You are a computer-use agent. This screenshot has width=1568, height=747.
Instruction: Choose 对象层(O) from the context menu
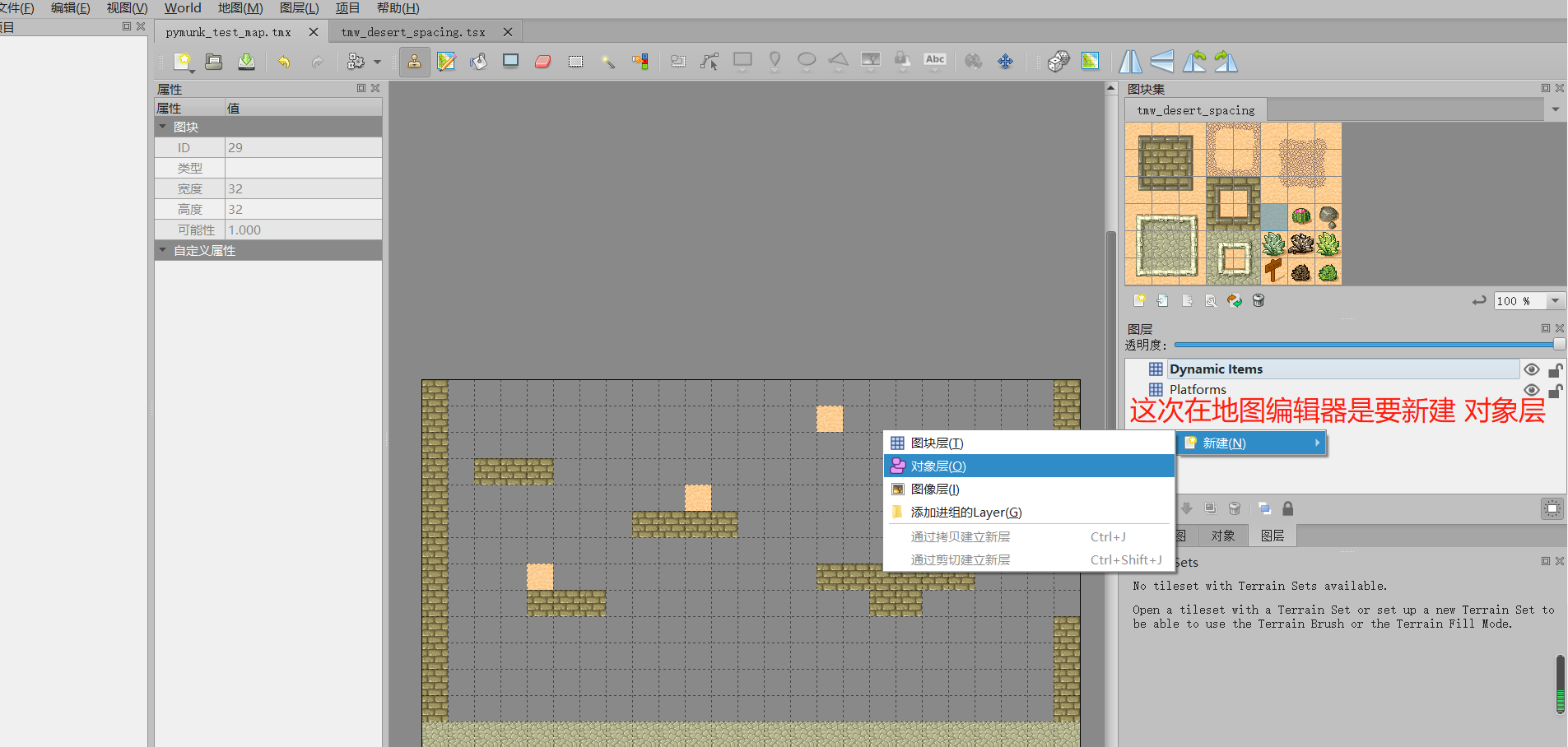[939, 466]
